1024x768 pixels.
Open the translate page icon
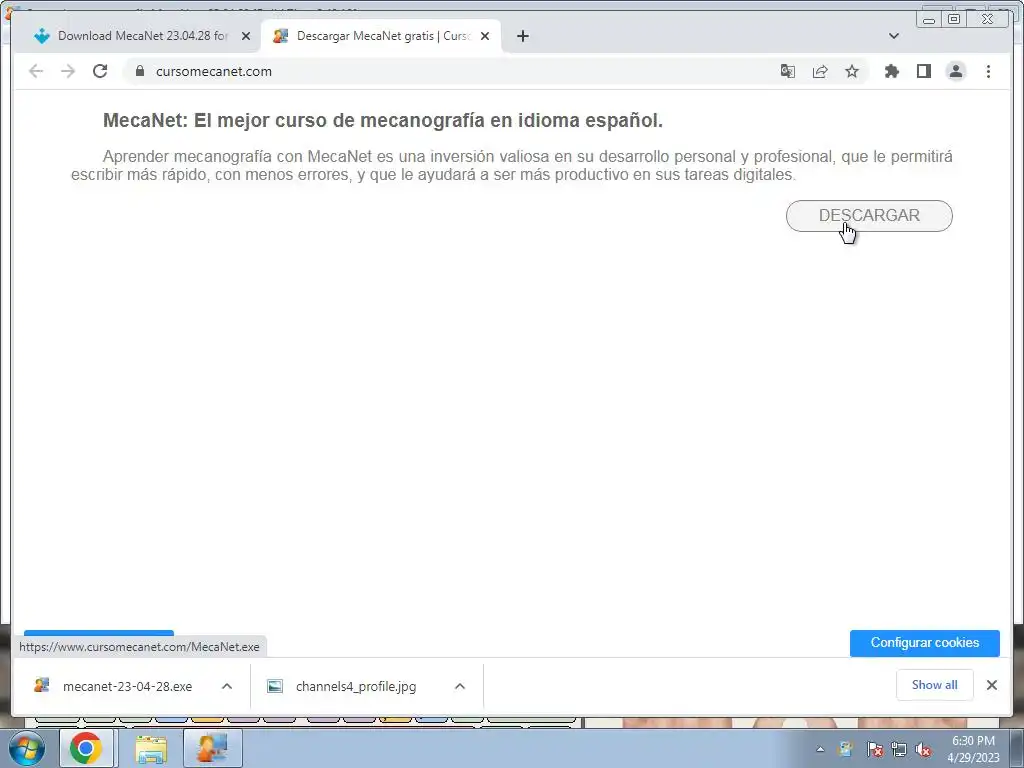coord(788,71)
